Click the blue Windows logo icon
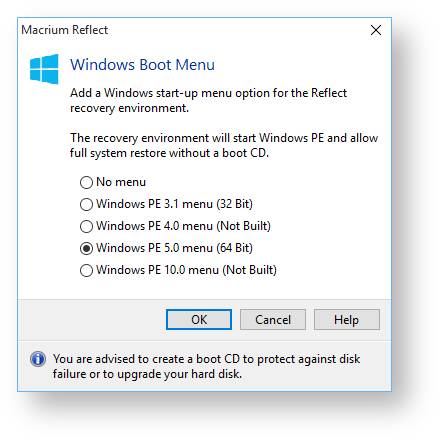 (x=44, y=69)
